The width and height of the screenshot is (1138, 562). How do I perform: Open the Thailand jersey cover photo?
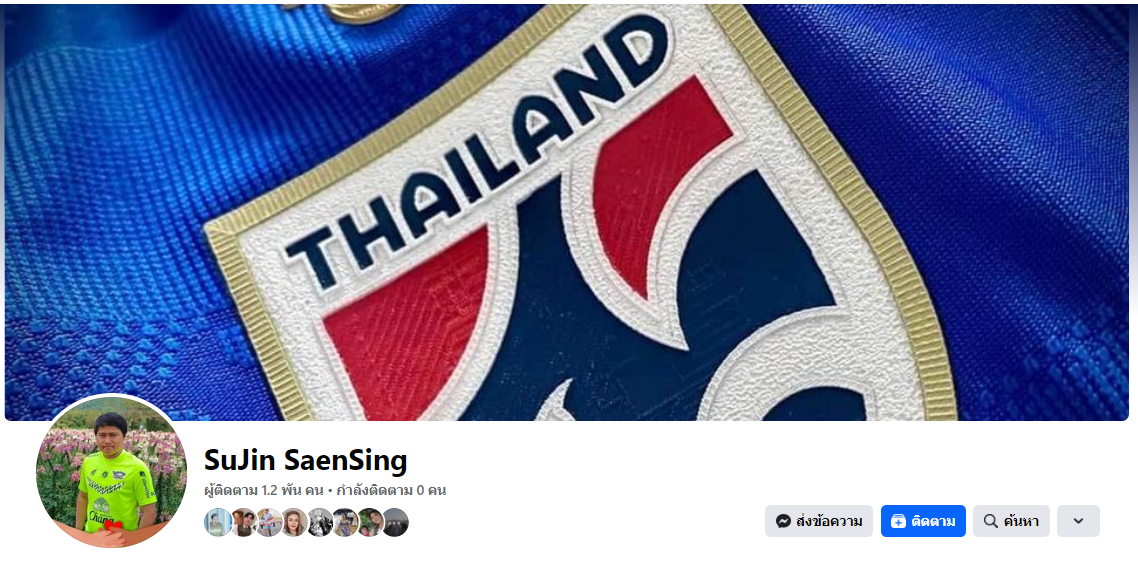(567, 212)
